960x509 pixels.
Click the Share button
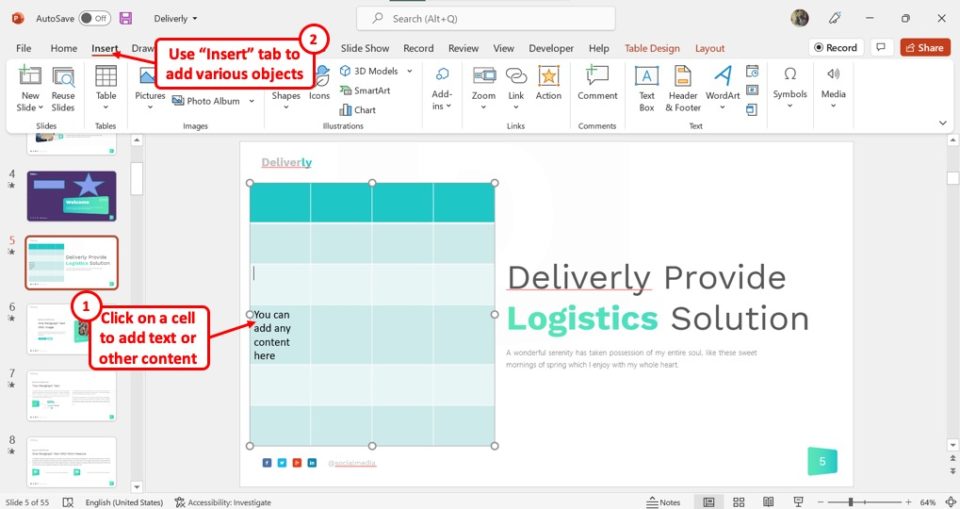pos(925,48)
